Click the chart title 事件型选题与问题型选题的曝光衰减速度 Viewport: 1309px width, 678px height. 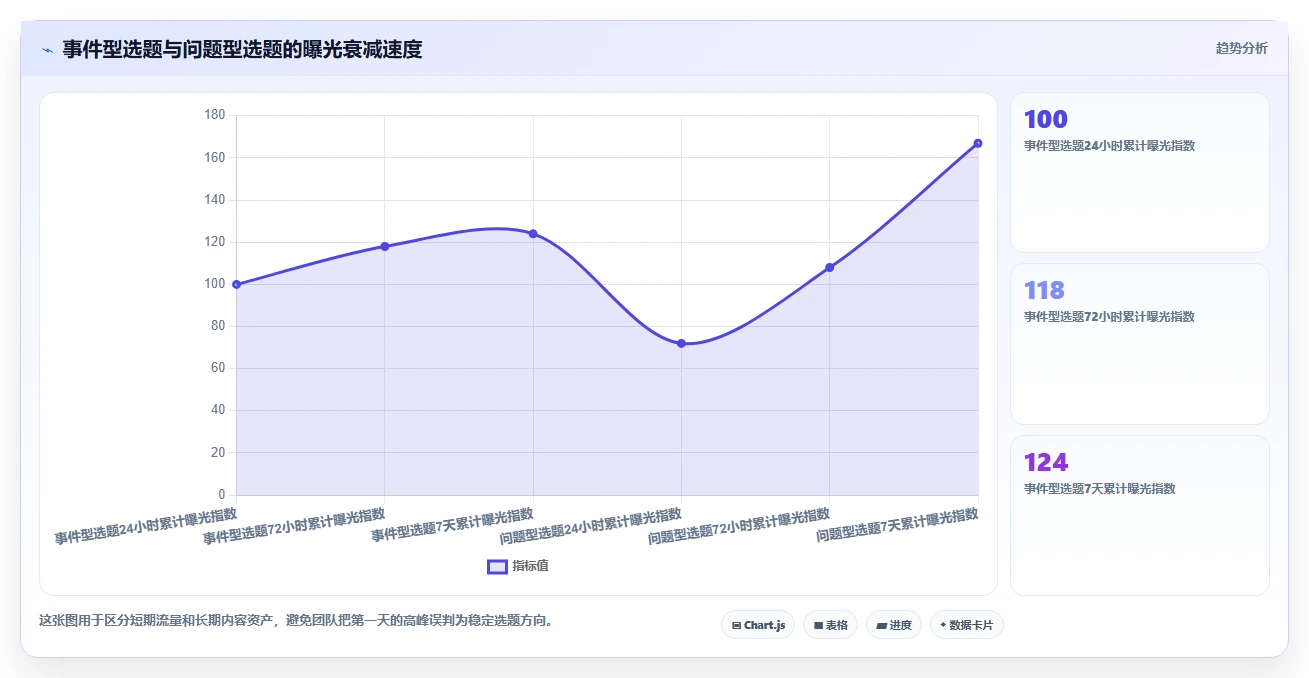tap(242, 49)
